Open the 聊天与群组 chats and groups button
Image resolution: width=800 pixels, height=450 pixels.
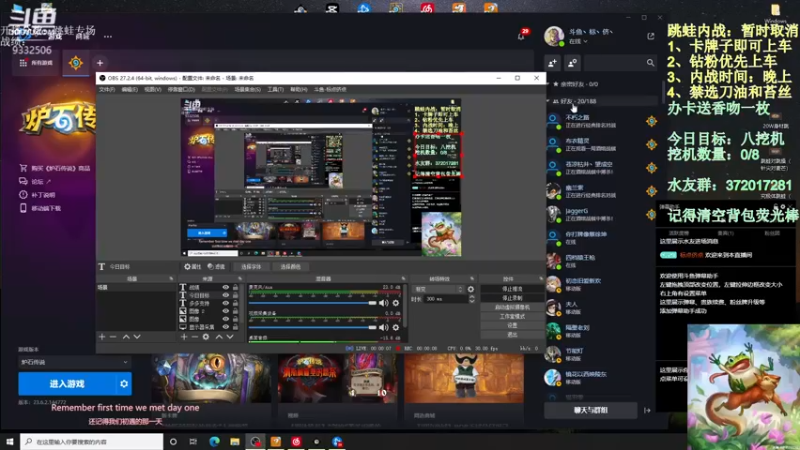pos(590,410)
